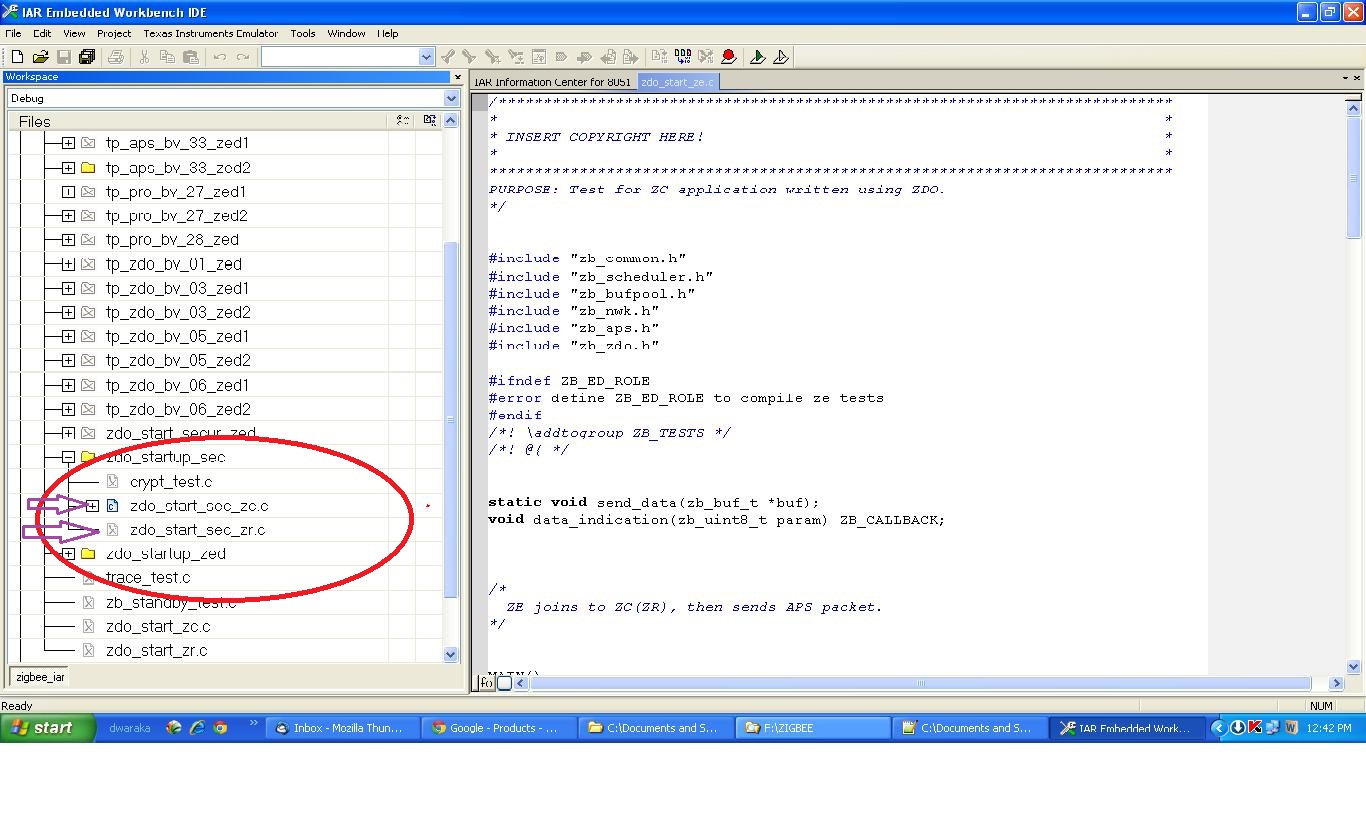Click the second Files column header icon
Viewport: 1366px width, 833px height.
[x=429, y=120]
